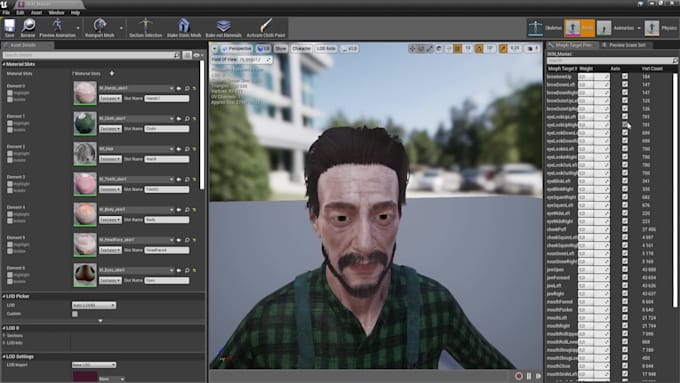Click the viewport Character button

[x=301, y=49]
